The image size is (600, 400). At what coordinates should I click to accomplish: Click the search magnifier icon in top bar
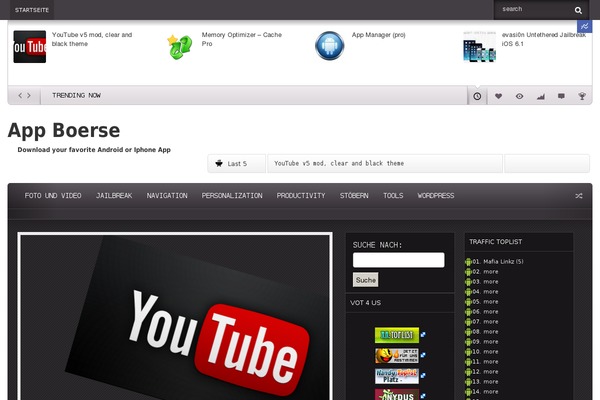click(578, 10)
